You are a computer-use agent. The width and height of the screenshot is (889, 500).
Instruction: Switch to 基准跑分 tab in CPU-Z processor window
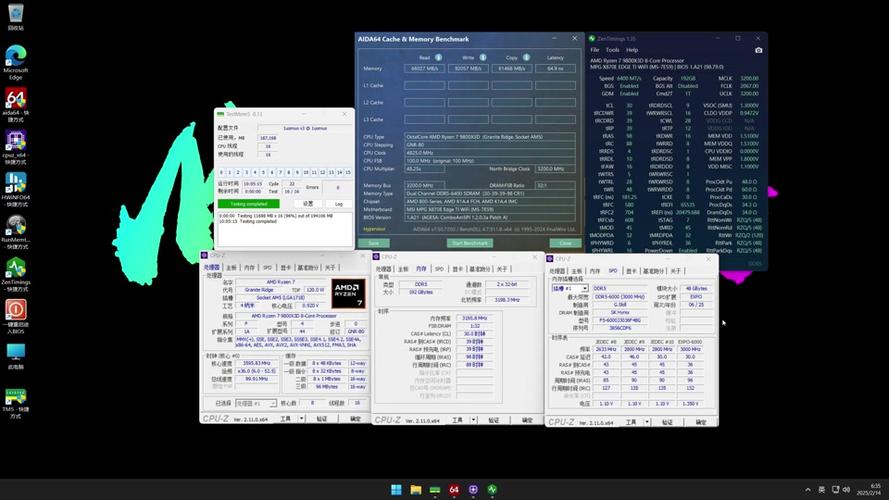[308, 268]
